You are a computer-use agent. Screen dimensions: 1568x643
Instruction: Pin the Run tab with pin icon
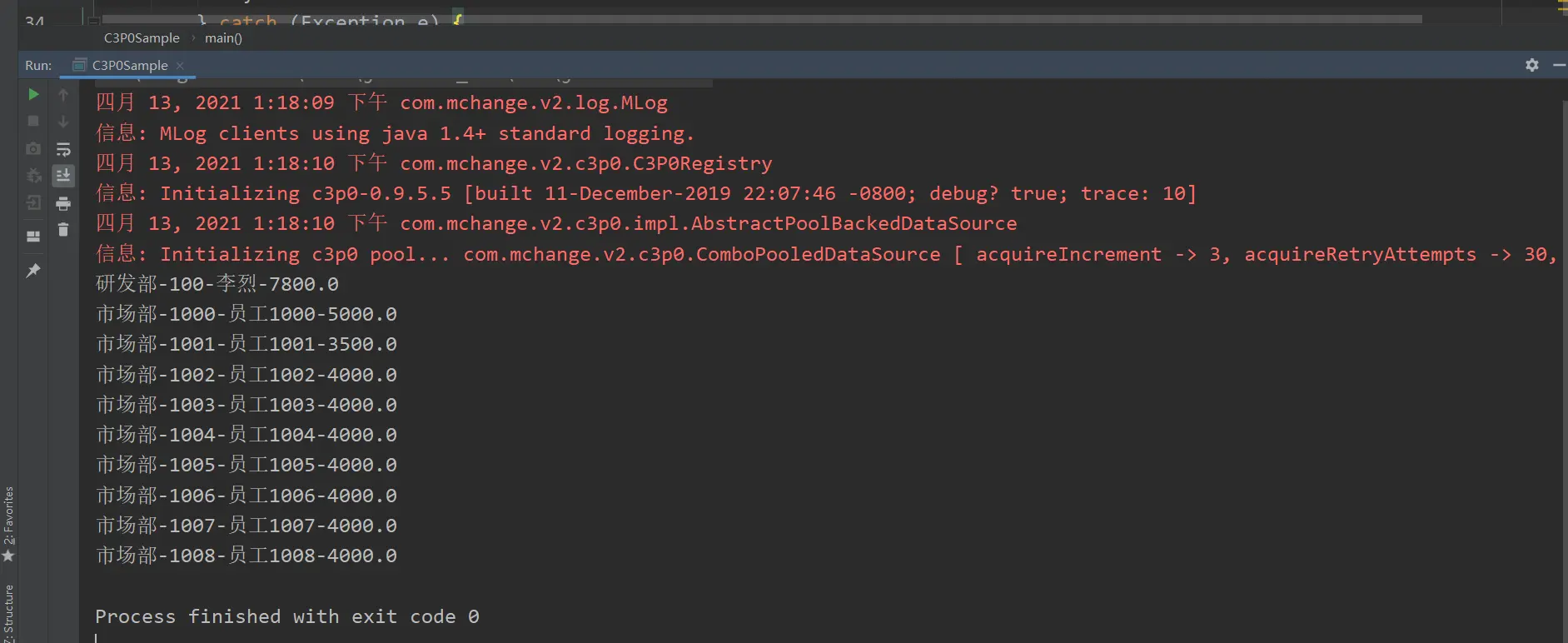33,271
